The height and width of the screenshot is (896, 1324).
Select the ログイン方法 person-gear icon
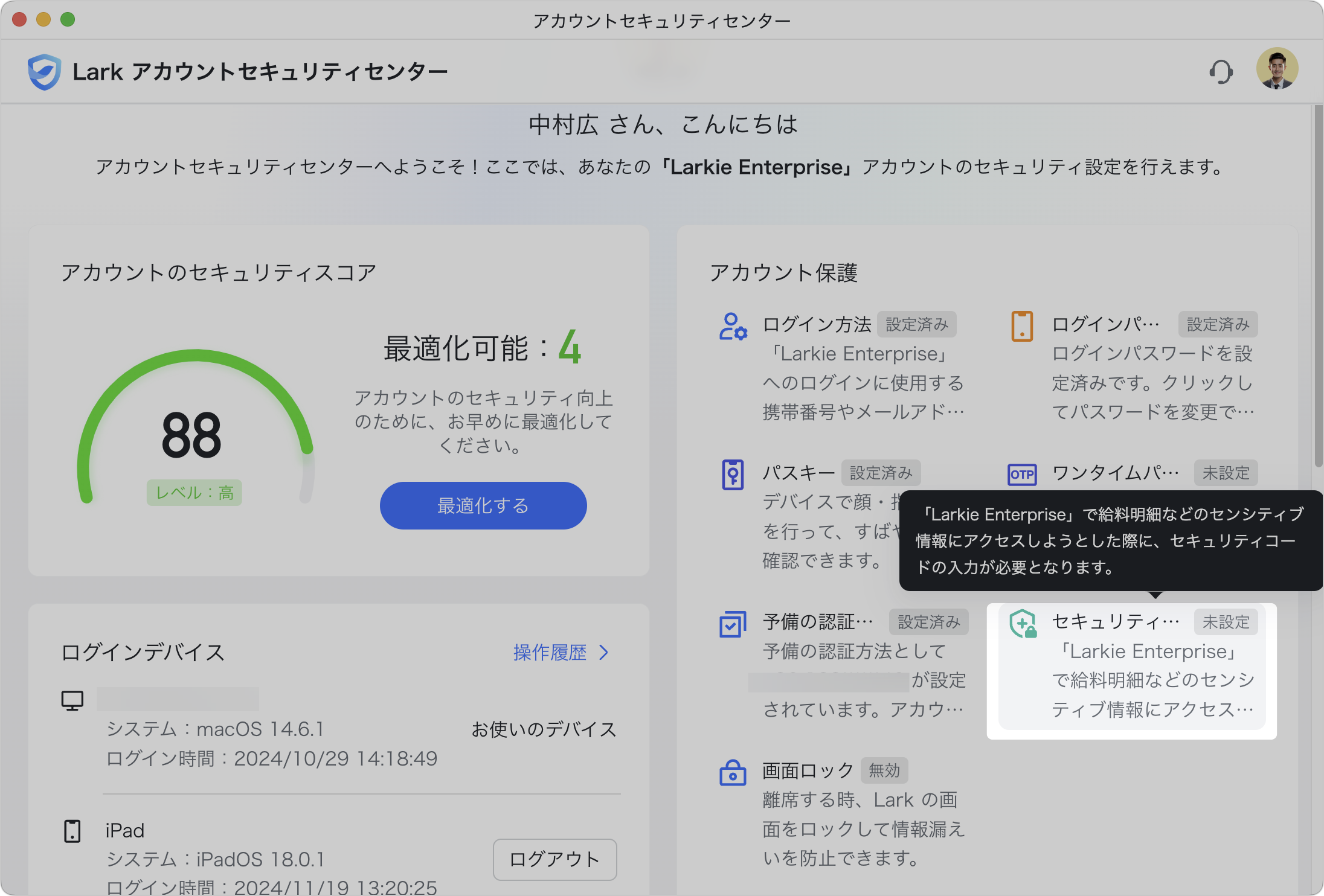731,326
